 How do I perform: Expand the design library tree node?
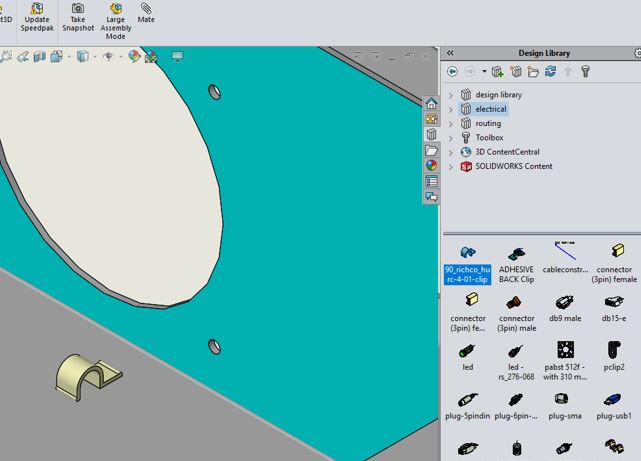451,95
